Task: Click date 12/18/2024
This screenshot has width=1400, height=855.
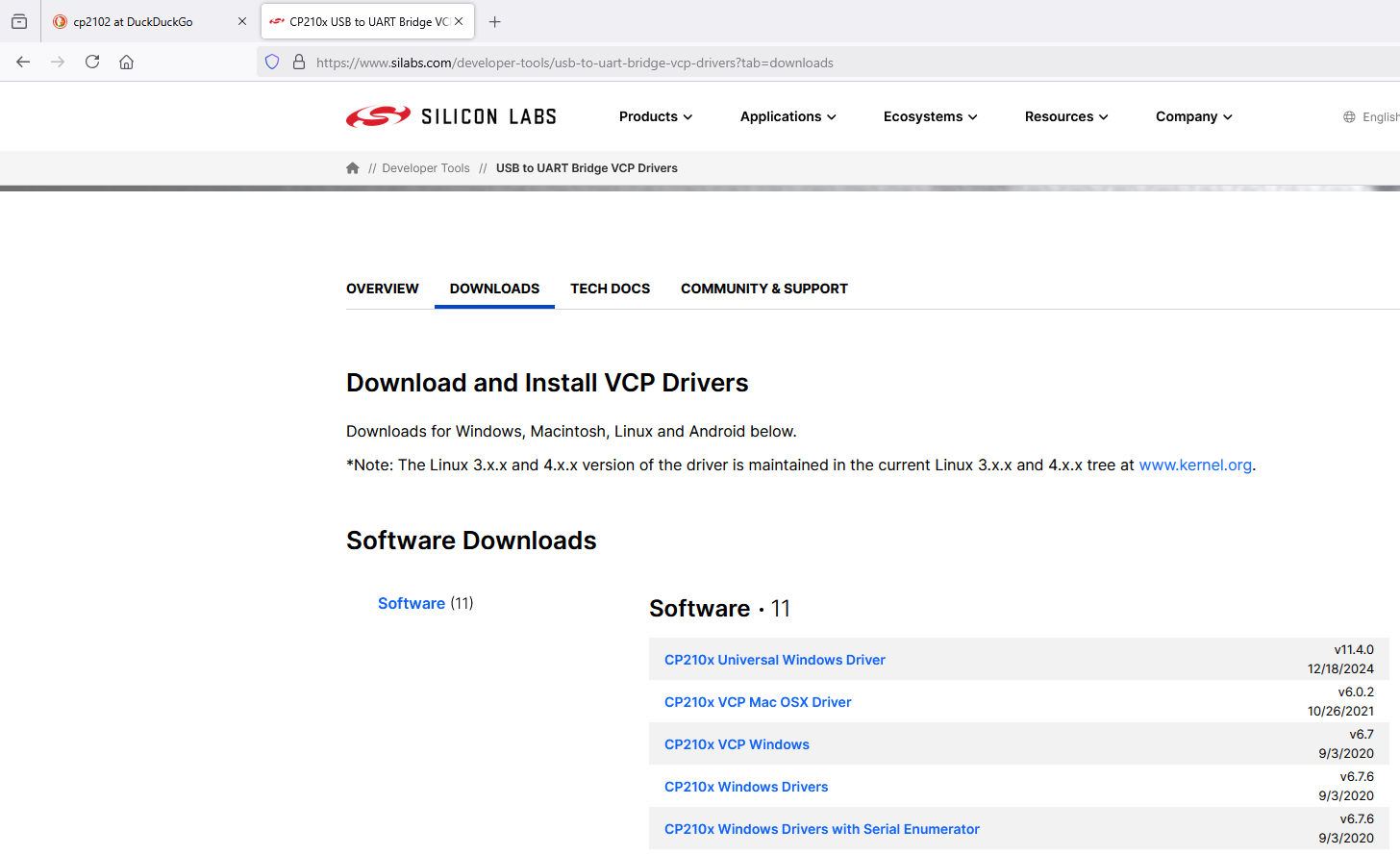Action: click(1340, 668)
